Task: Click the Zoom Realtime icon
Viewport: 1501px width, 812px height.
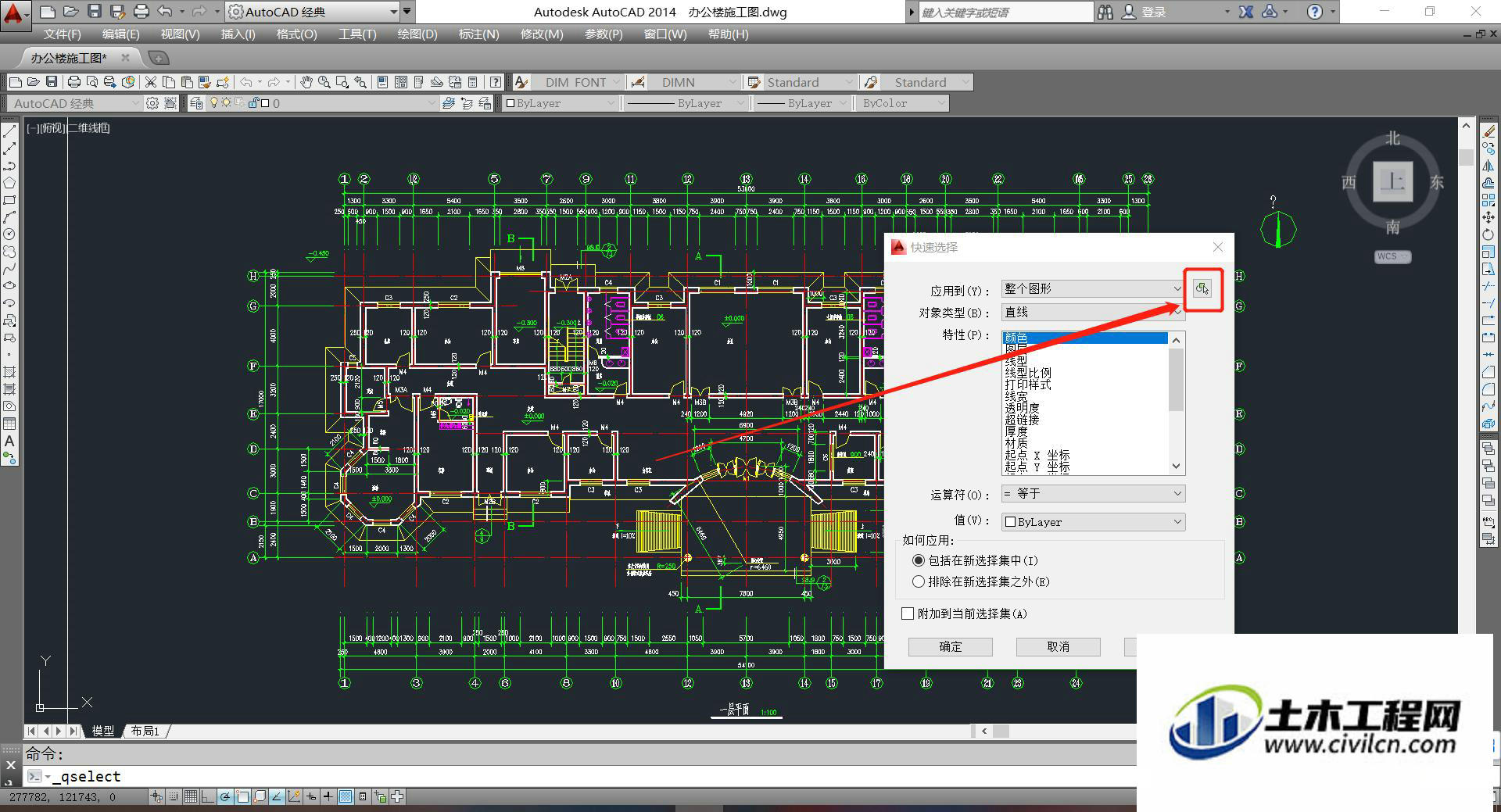Action: pyautogui.click(x=324, y=82)
